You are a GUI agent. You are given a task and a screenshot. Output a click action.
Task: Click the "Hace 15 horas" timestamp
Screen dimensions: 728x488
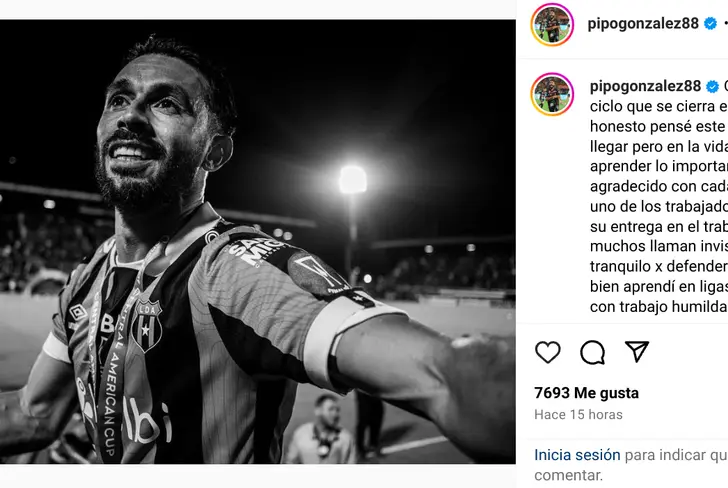click(578, 414)
